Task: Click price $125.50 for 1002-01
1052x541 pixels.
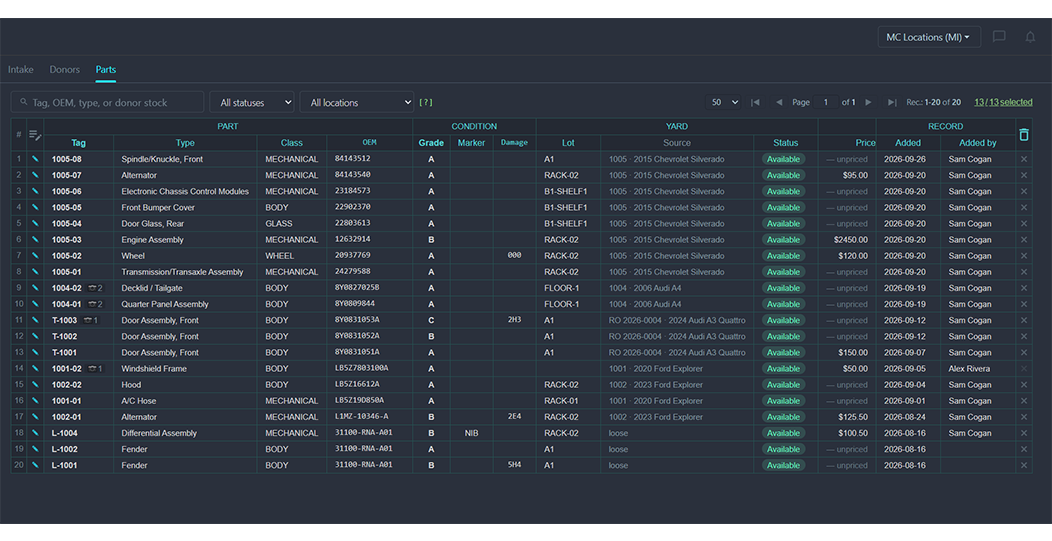Action: 853,417
